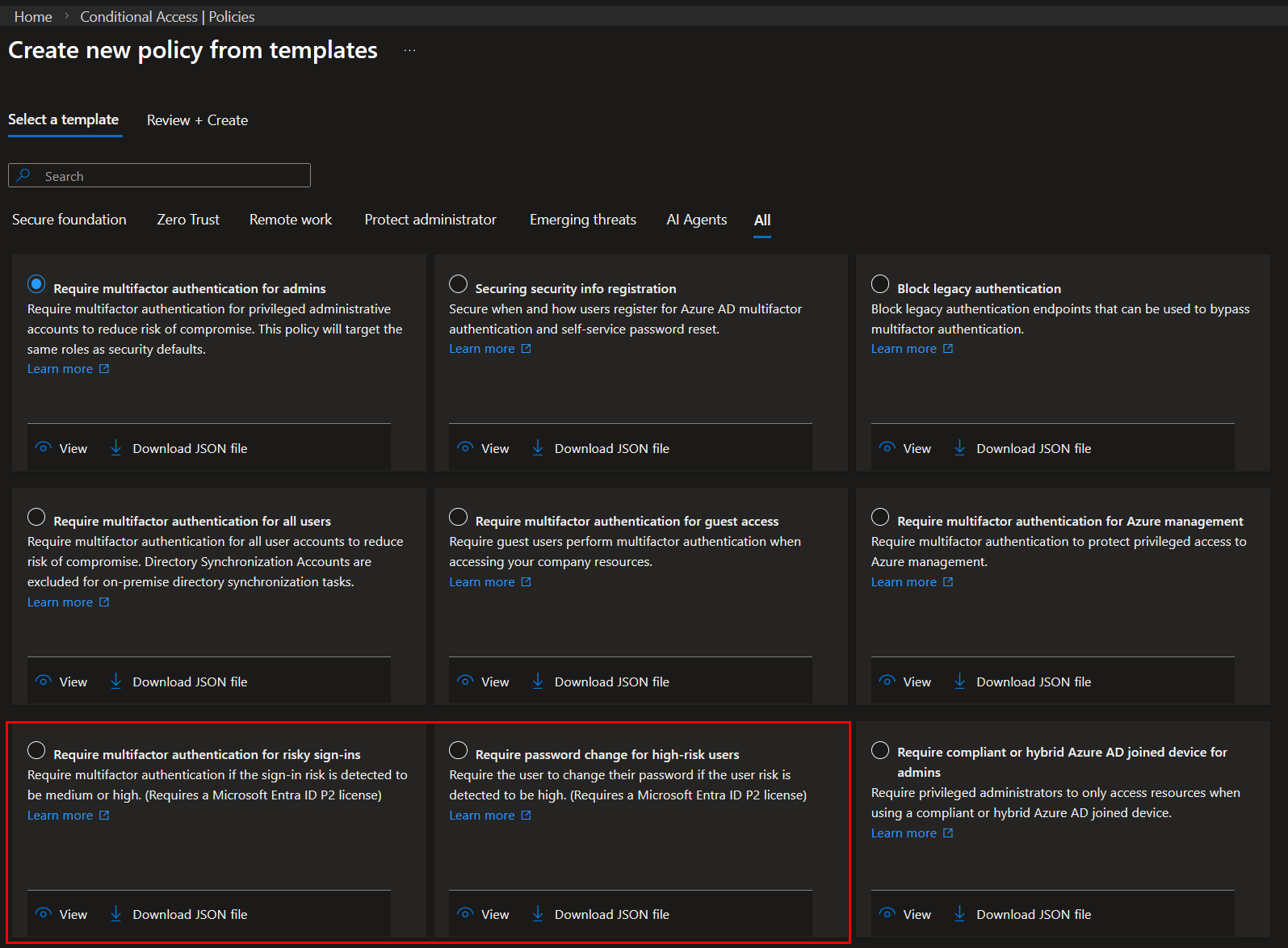The height and width of the screenshot is (948, 1288).
Task: Click into the template Search field
Action: (x=170, y=176)
